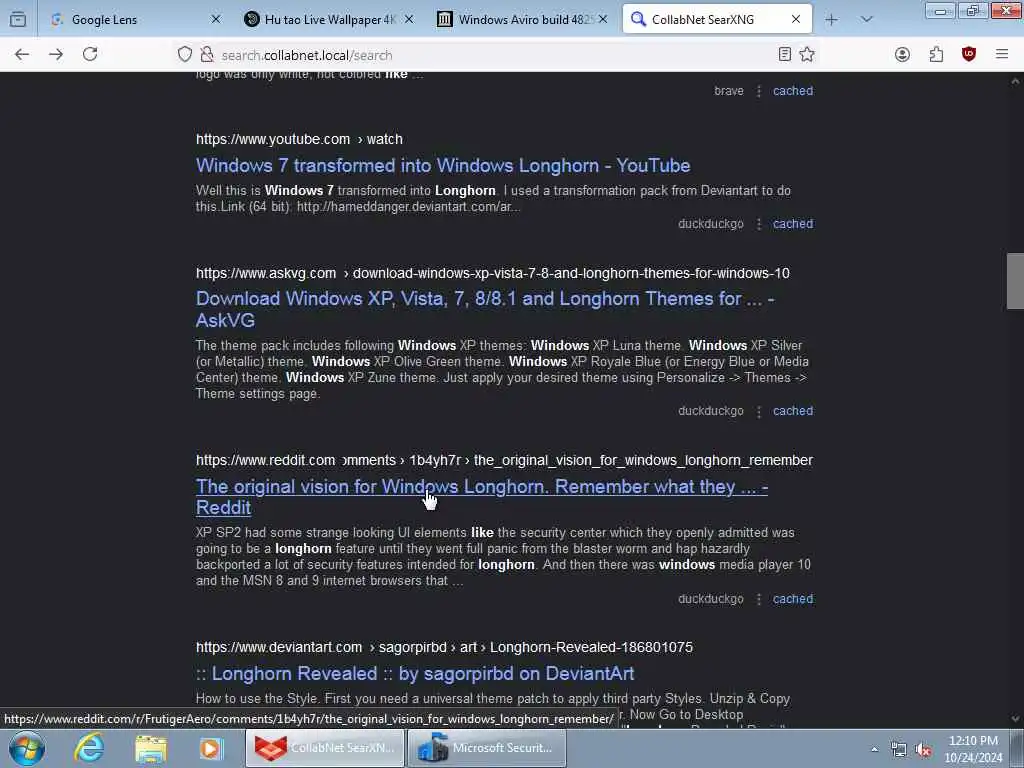Close the CollabNet SearXNG tab
Image resolution: width=1024 pixels, height=768 pixels.
[796, 20]
